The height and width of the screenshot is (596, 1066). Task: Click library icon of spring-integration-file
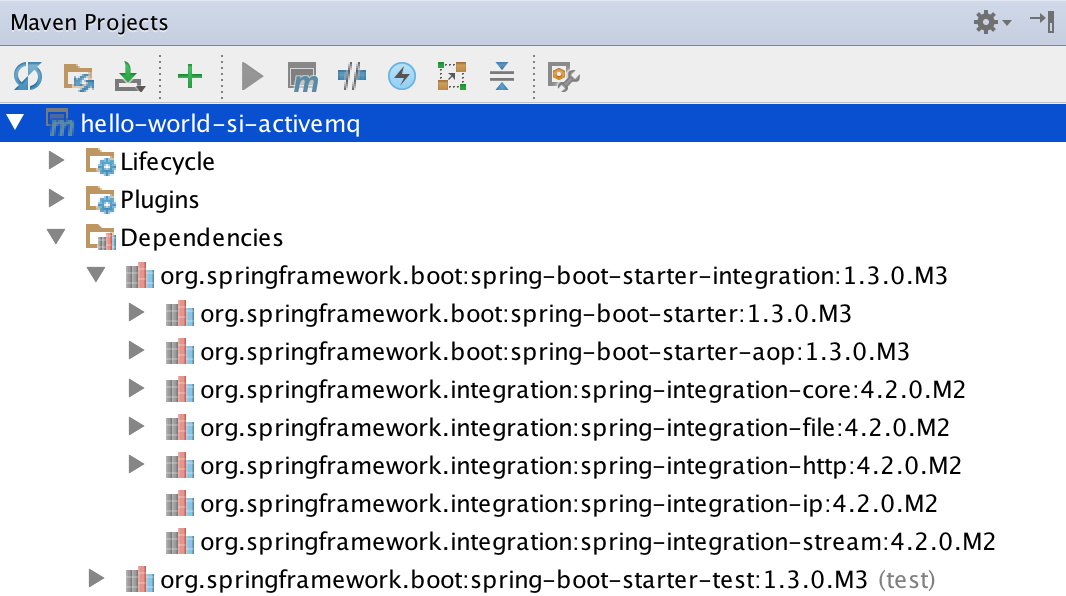click(x=180, y=427)
